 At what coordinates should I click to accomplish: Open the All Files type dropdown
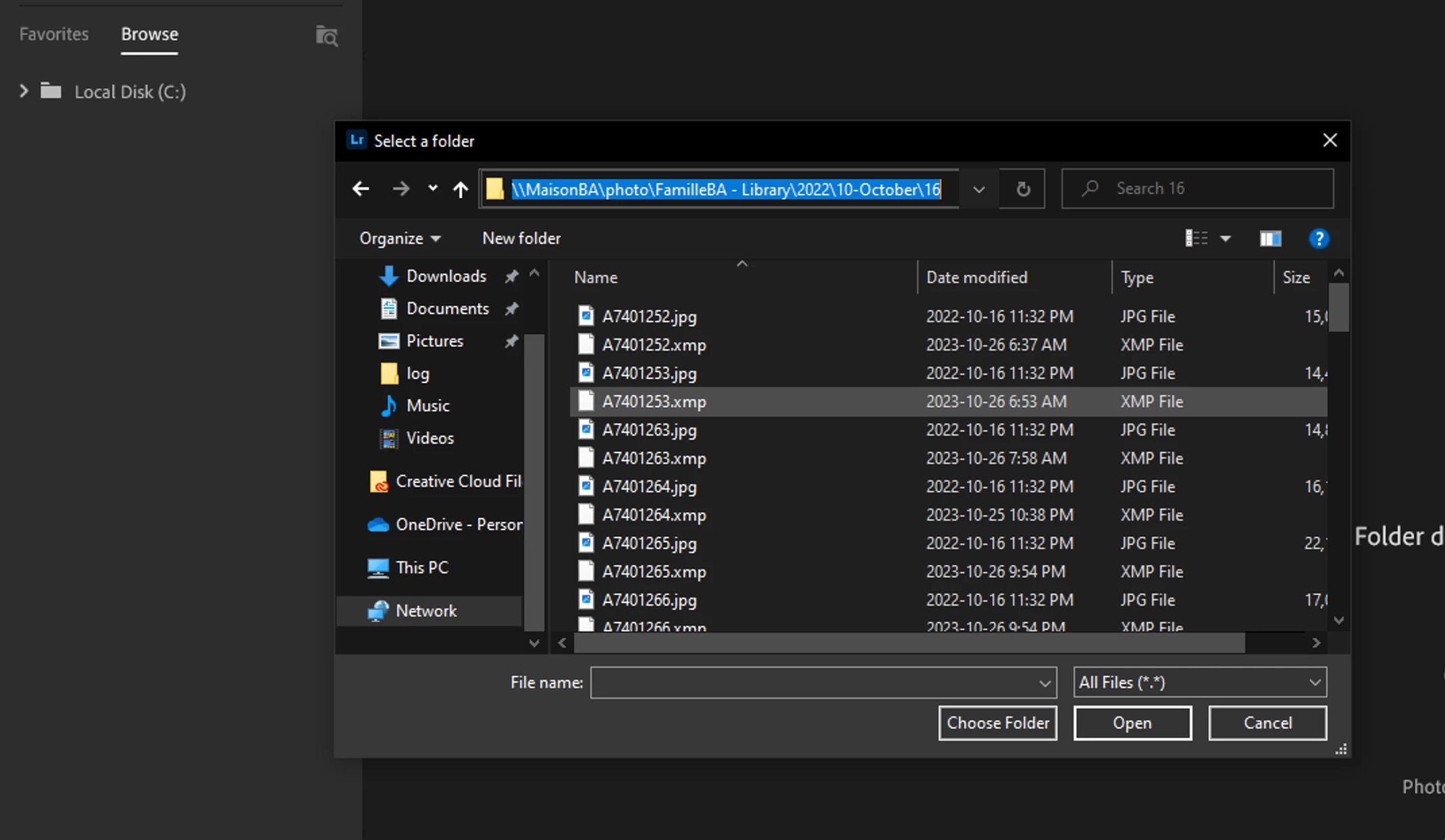pos(1199,683)
